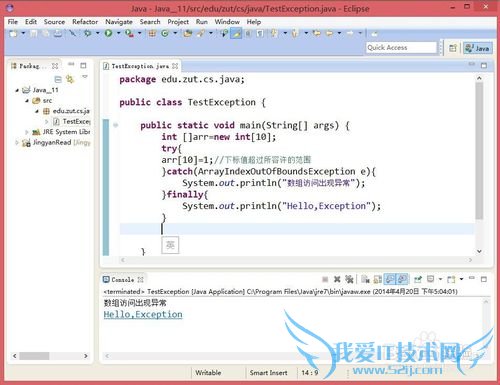The image size is (500, 385).
Task: Expand the JRE System Library node
Action: tap(27, 132)
